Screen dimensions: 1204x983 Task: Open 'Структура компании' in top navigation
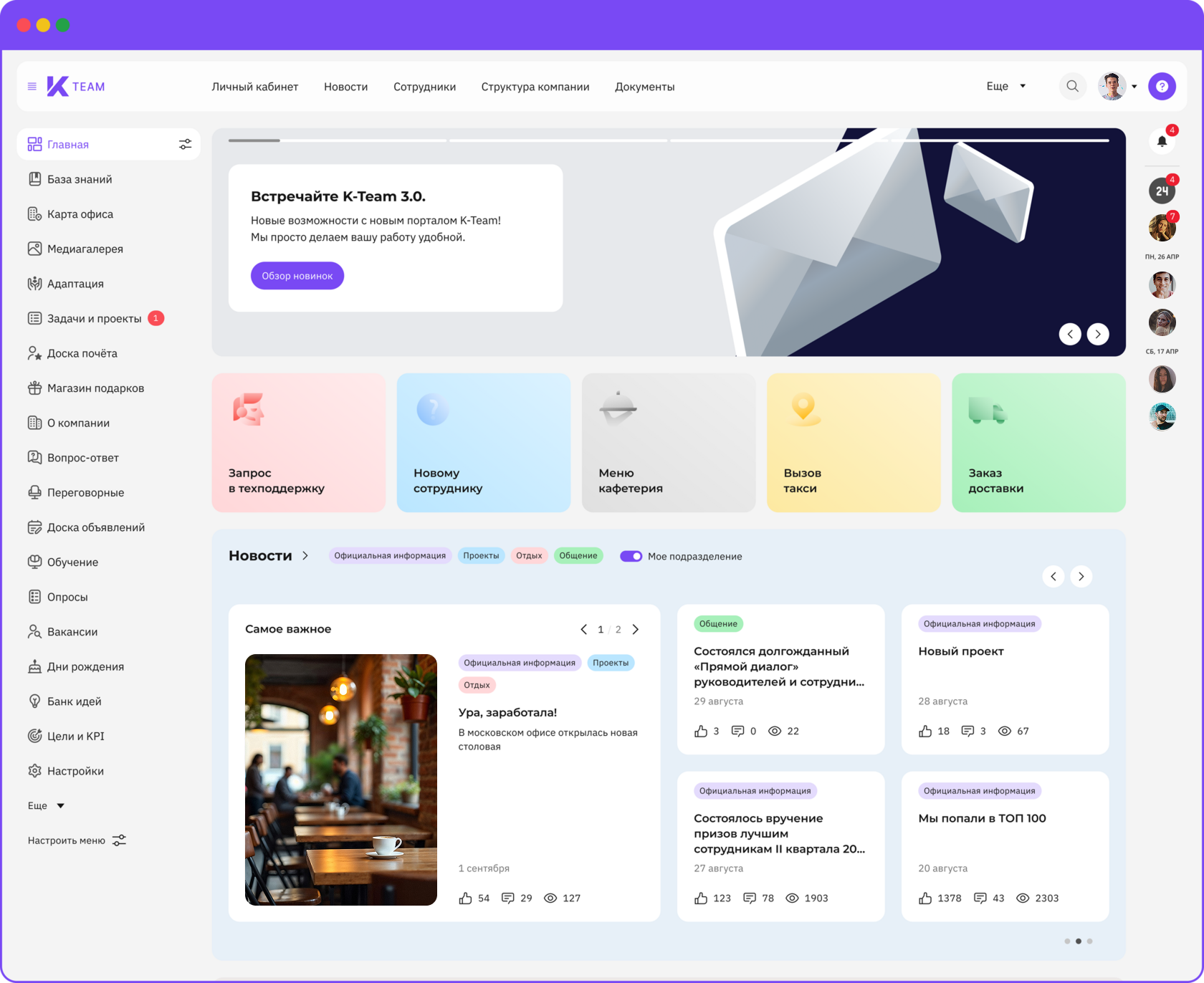(535, 87)
